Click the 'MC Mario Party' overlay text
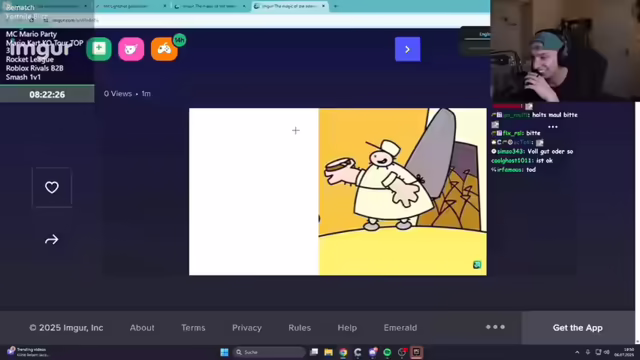 coord(31,34)
